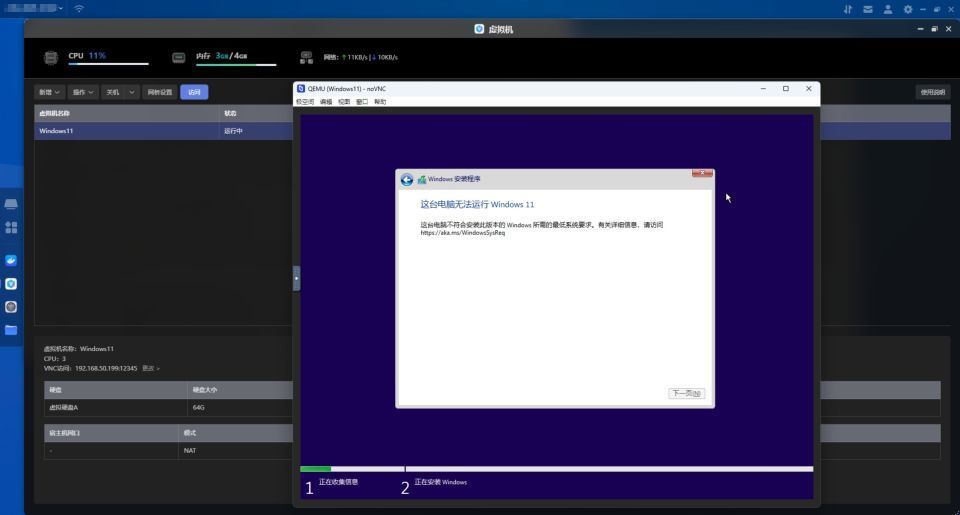Click the 宿主机网口 column header
Screen dimensions: 960x515
click(64, 433)
